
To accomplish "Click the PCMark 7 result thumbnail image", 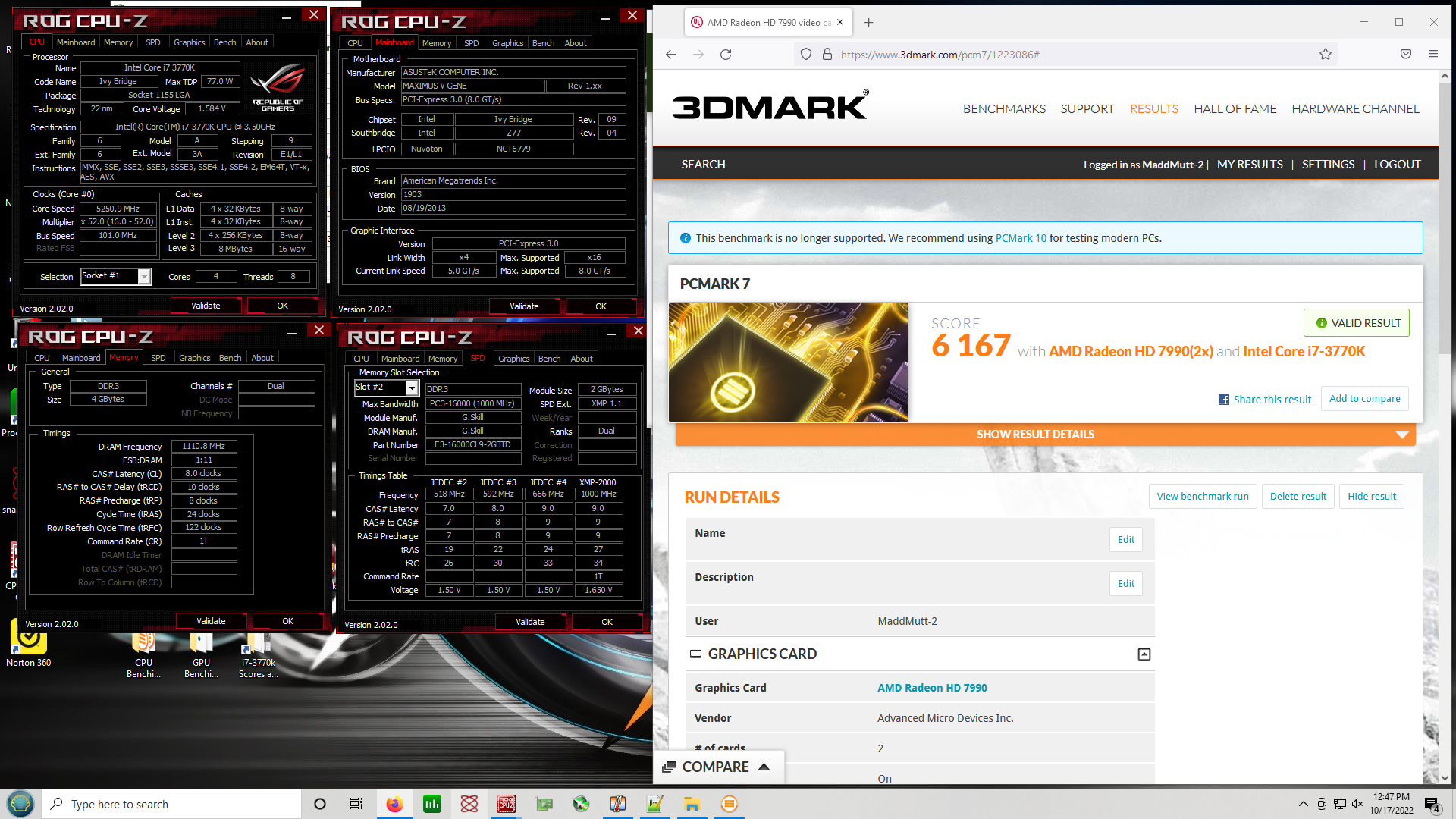I will [788, 362].
